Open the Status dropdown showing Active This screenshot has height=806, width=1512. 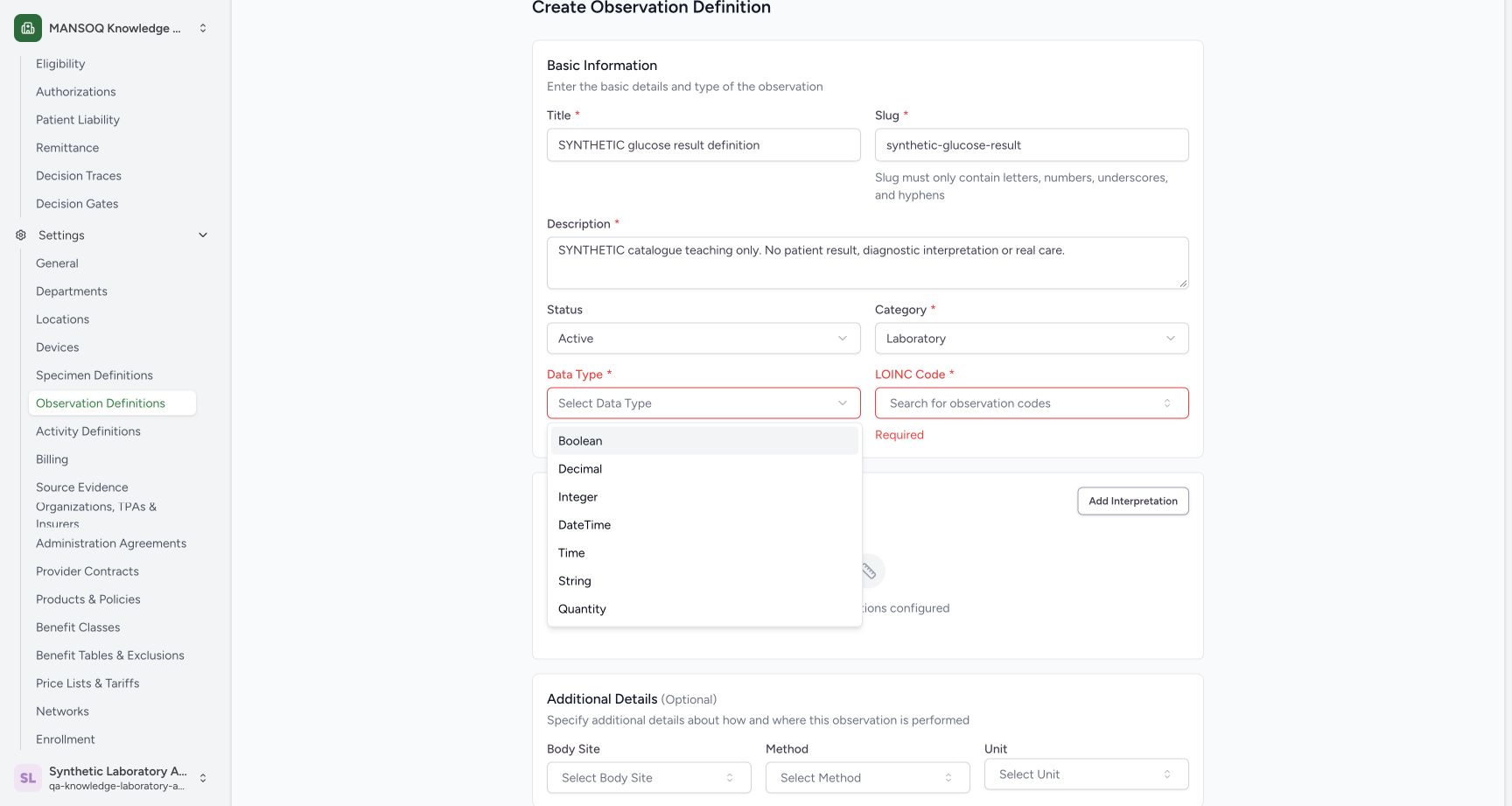tap(703, 339)
